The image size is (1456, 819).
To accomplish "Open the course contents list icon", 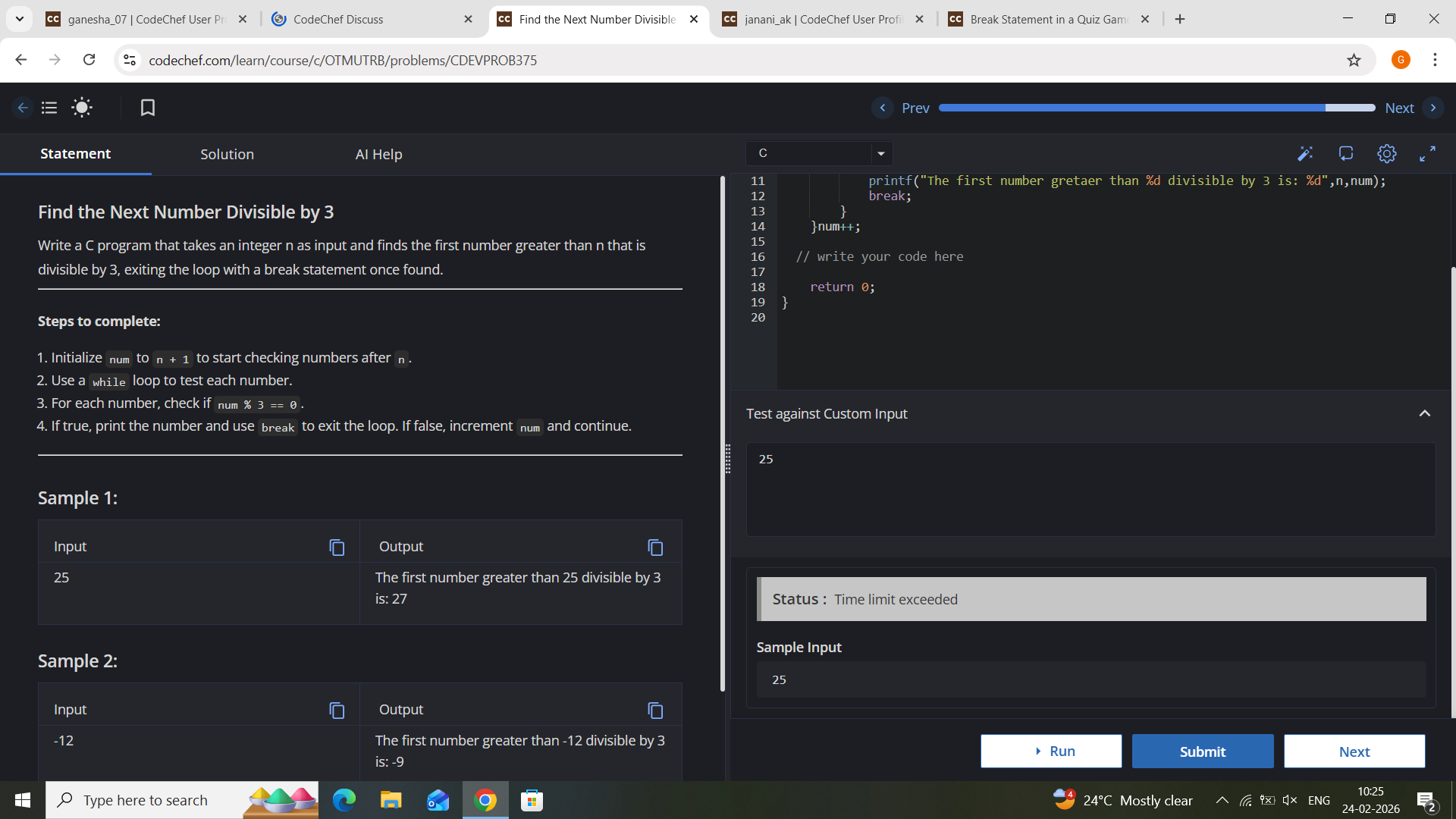I will [x=49, y=108].
